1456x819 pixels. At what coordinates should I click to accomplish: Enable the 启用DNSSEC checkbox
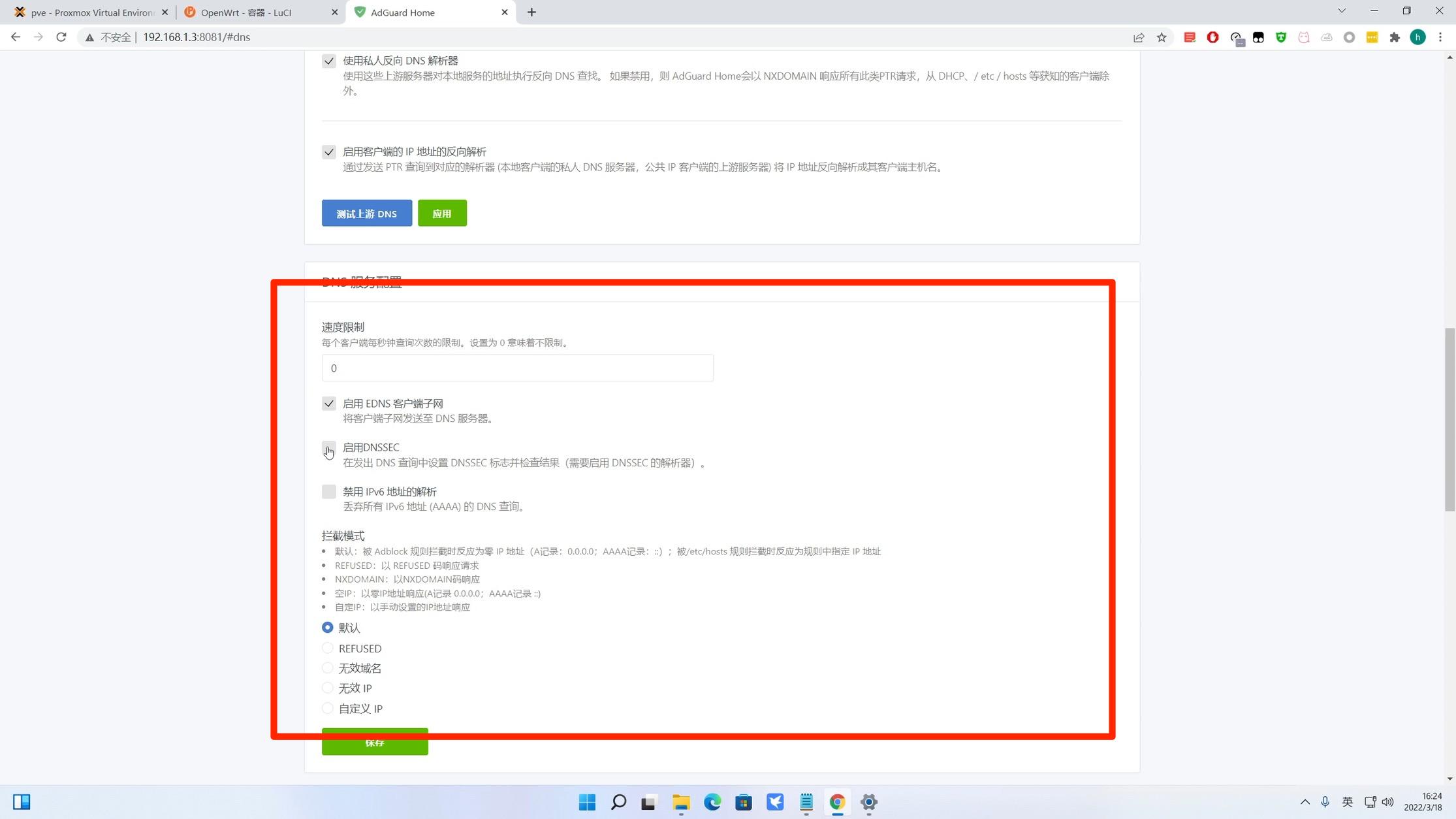tap(328, 448)
